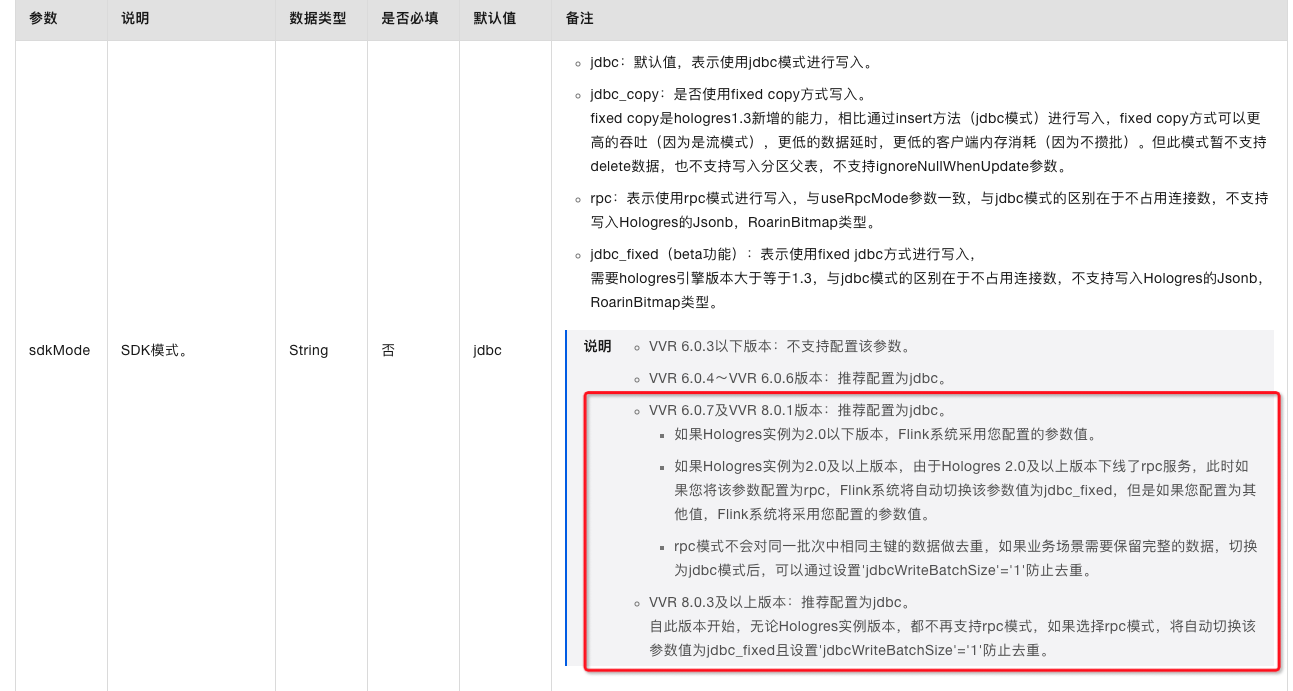The image size is (1293, 691).
Task: Click '需要hologres引擎版本大于等于1.3' line
Action: point(929,278)
